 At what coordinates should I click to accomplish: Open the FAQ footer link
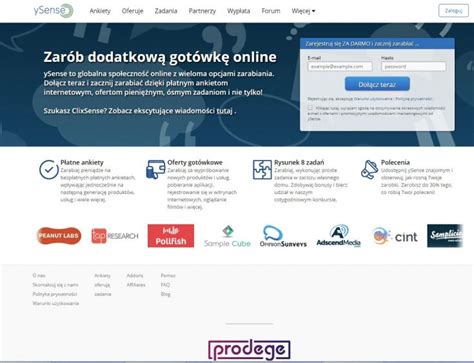point(165,285)
